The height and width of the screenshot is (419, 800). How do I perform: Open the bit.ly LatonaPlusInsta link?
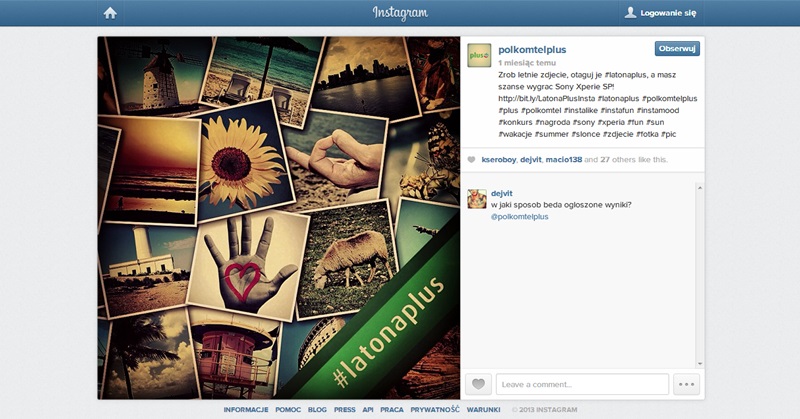pos(546,98)
